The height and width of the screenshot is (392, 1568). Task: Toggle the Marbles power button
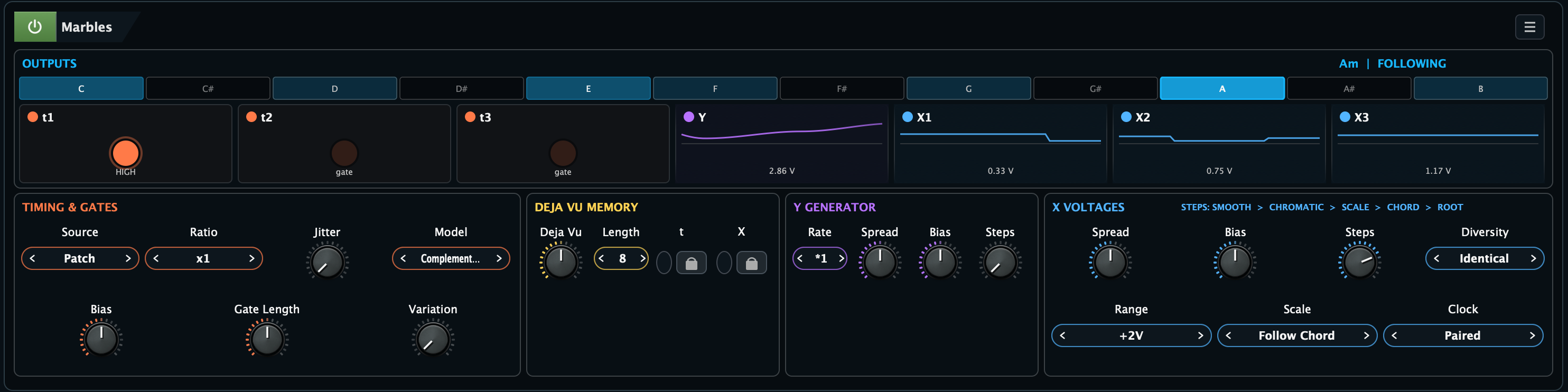click(35, 27)
